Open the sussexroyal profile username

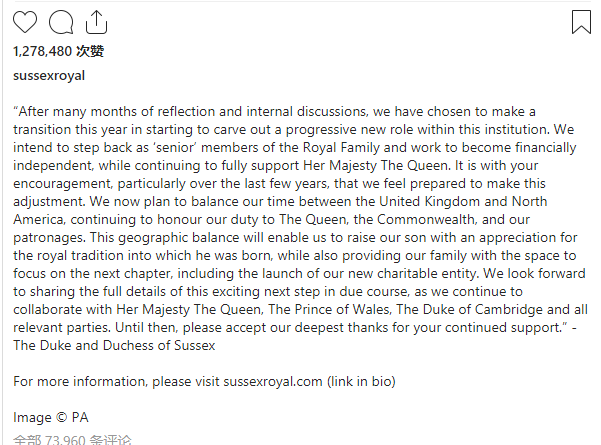tap(49, 76)
